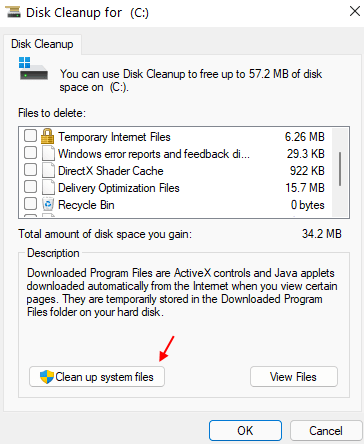Click the file icon next to DirectX Shader Cache

coord(48,170)
